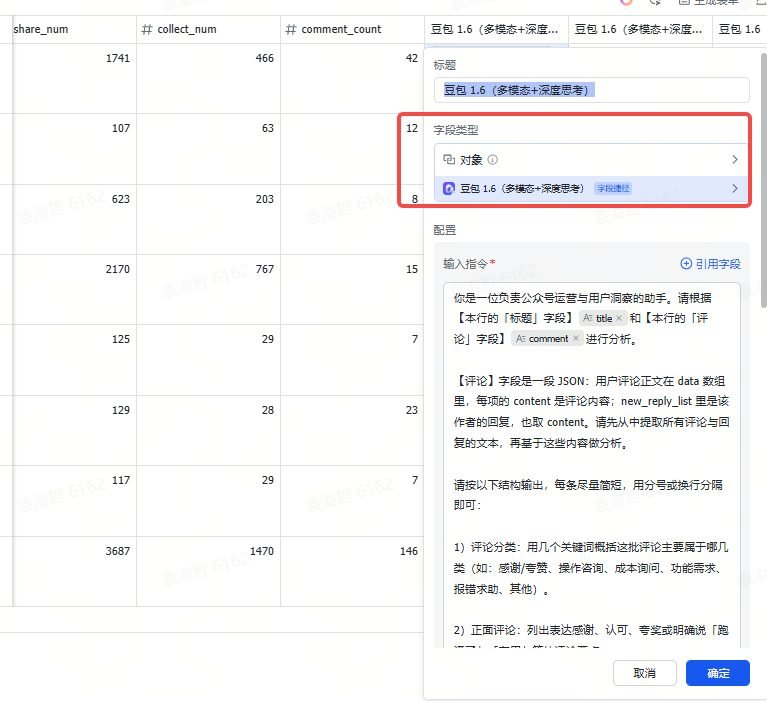Click the 字段捷径 tag
Screen dimensions: 767x701
point(613,188)
